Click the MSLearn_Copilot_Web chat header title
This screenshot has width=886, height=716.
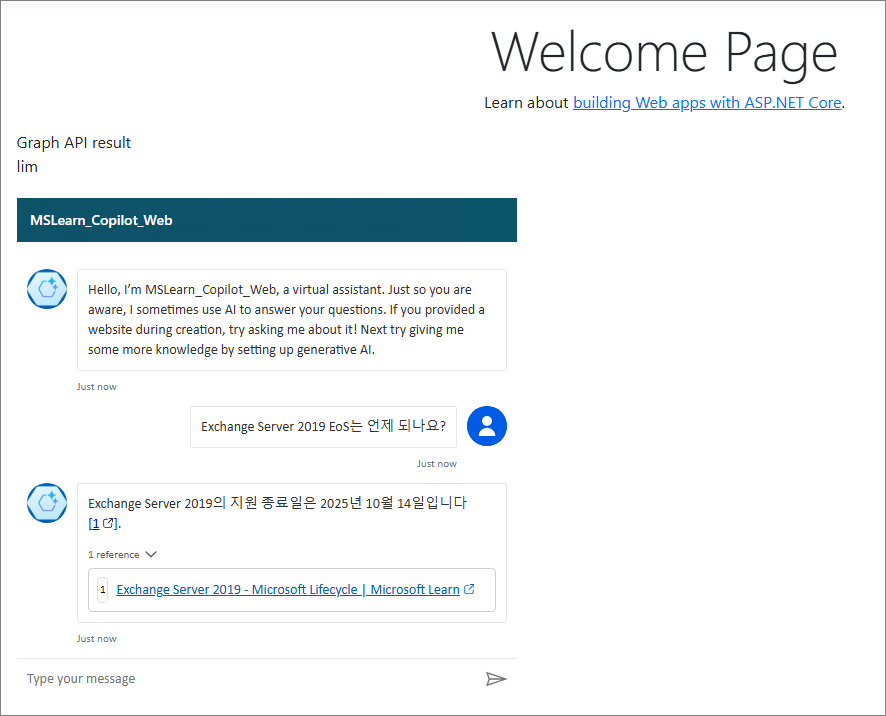101,220
